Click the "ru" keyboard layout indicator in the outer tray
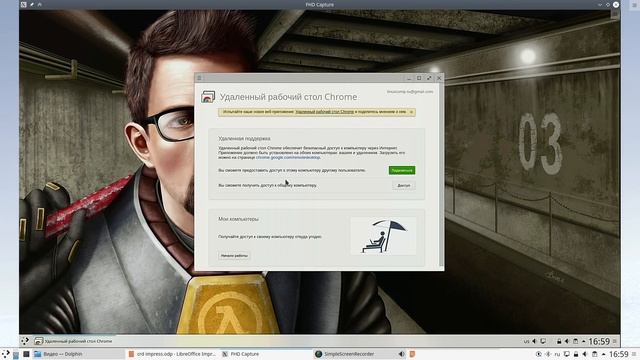This screenshot has height=360, width=640. [558, 354]
